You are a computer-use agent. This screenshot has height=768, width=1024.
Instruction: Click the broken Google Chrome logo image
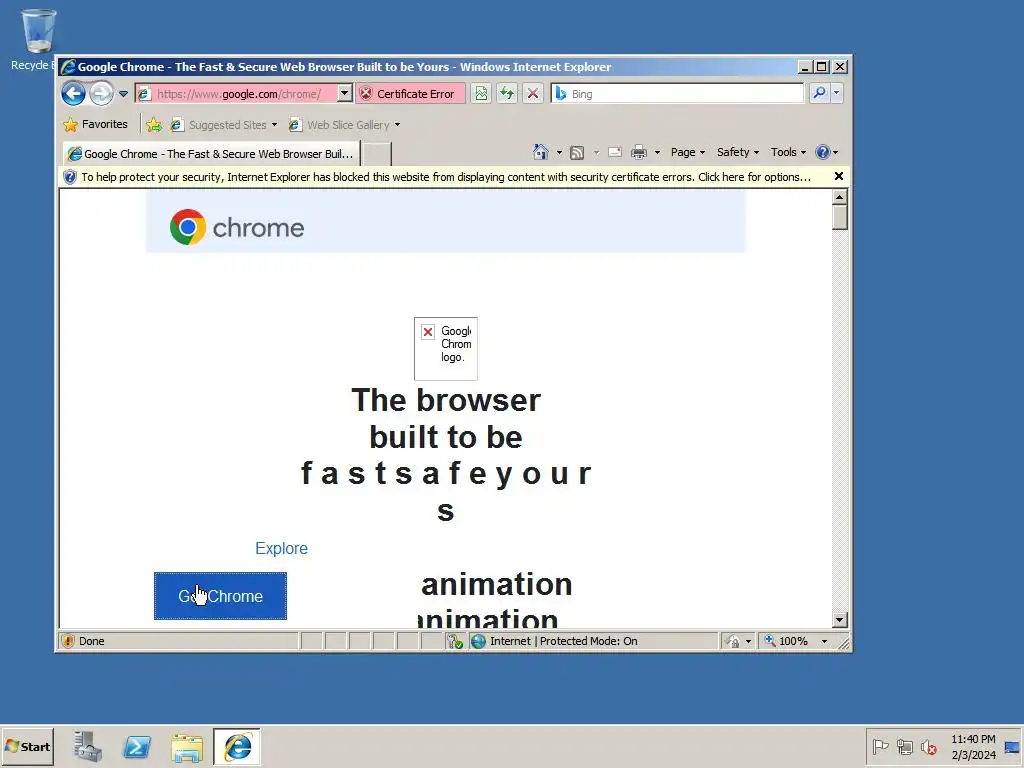click(x=446, y=348)
